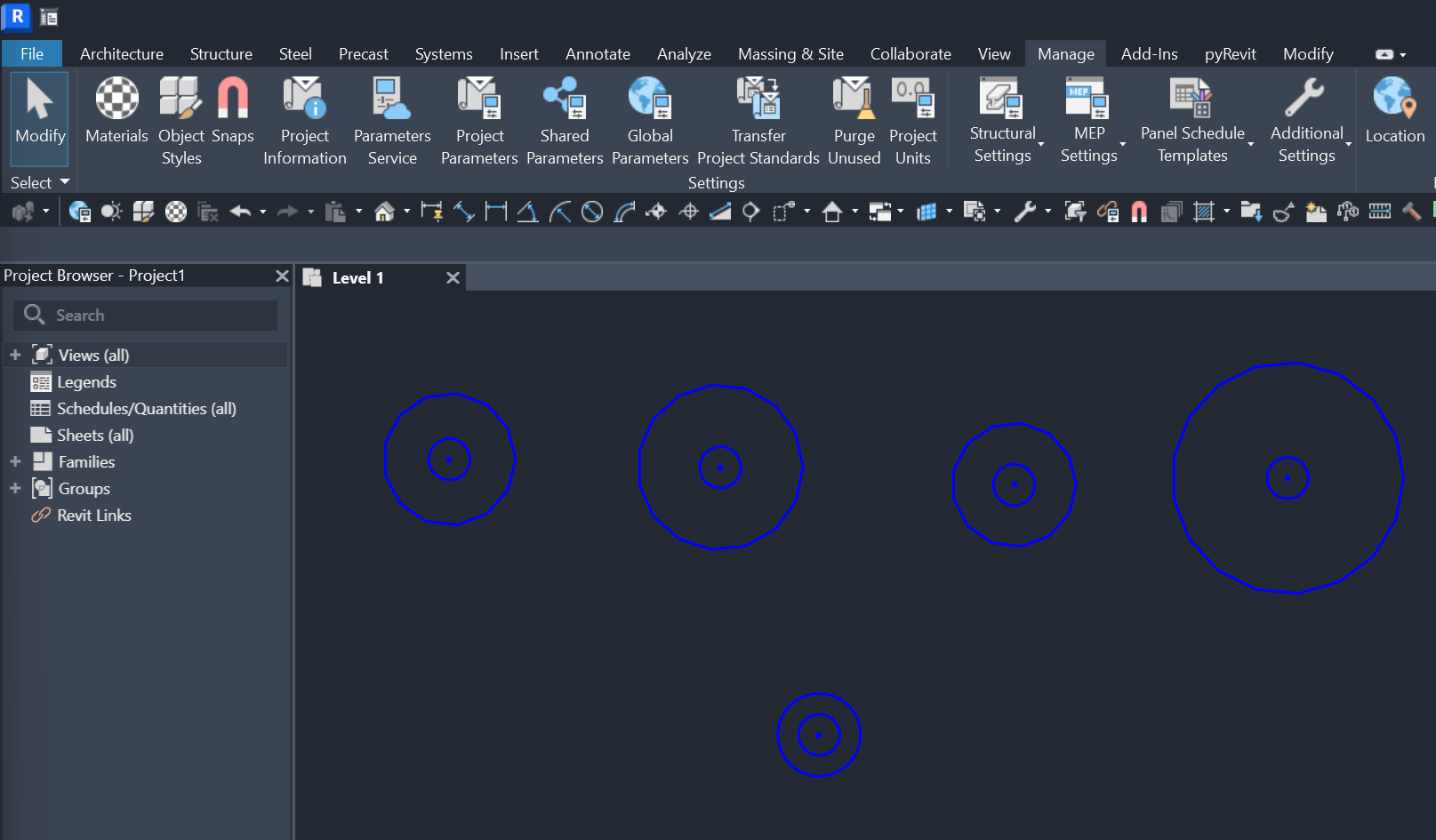Switch to the Collaborate tab
The height and width of the screenshot is (840, 1436).
point(911,54)
